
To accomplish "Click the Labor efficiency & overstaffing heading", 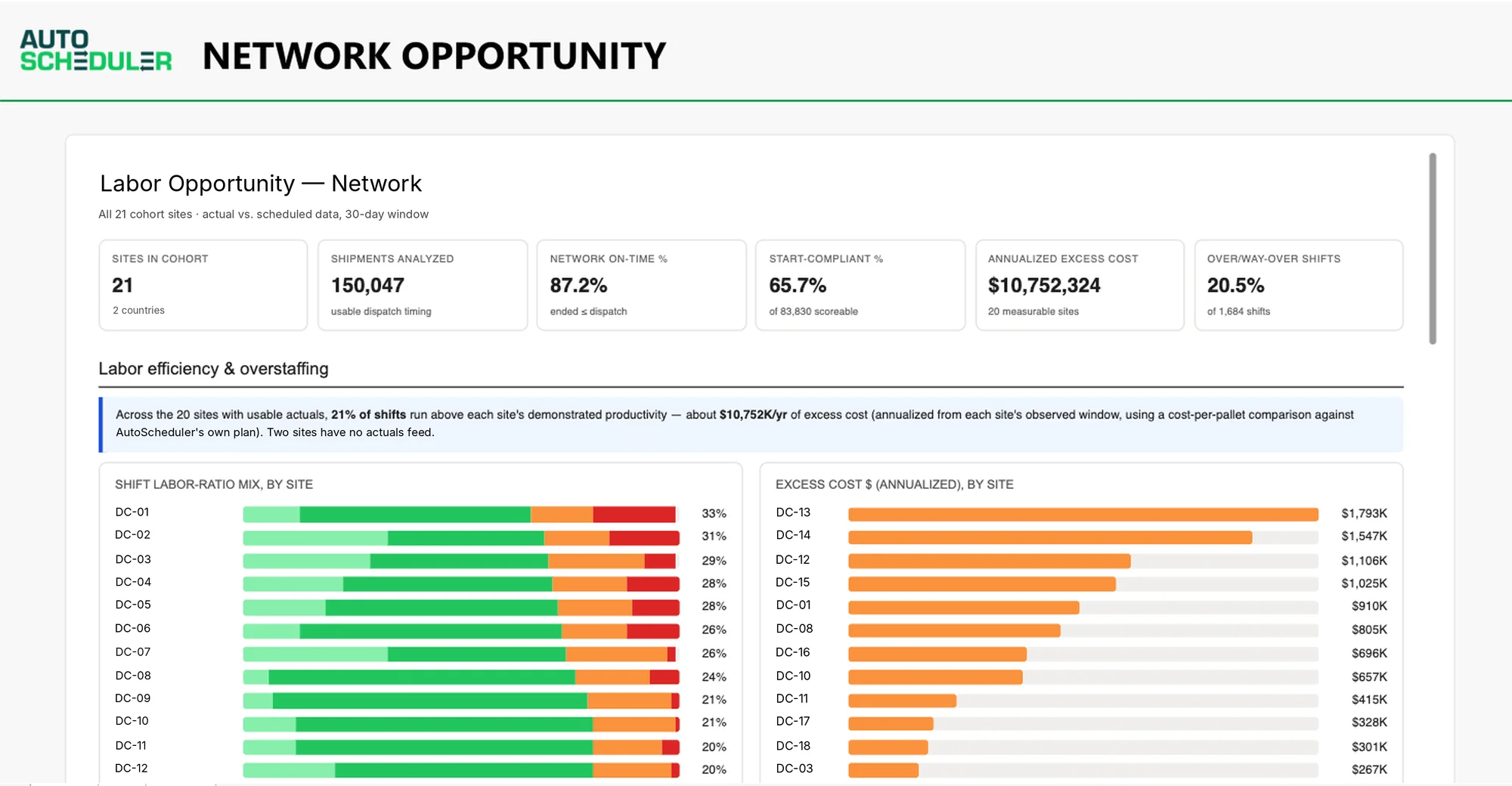I will pyautogui.click(x=213, y=369).
